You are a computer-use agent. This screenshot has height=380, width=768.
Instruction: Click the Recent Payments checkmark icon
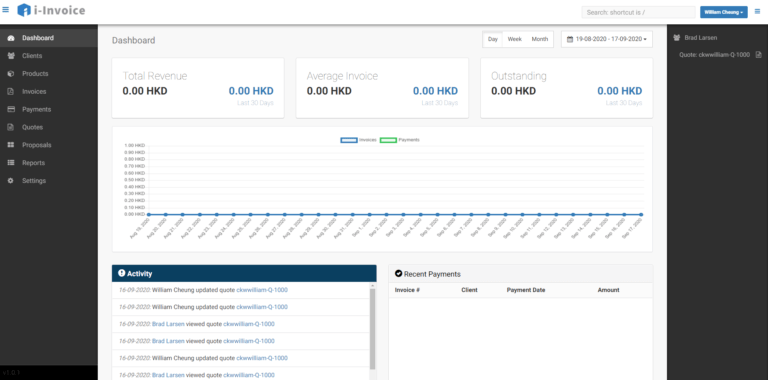[398, 274]
